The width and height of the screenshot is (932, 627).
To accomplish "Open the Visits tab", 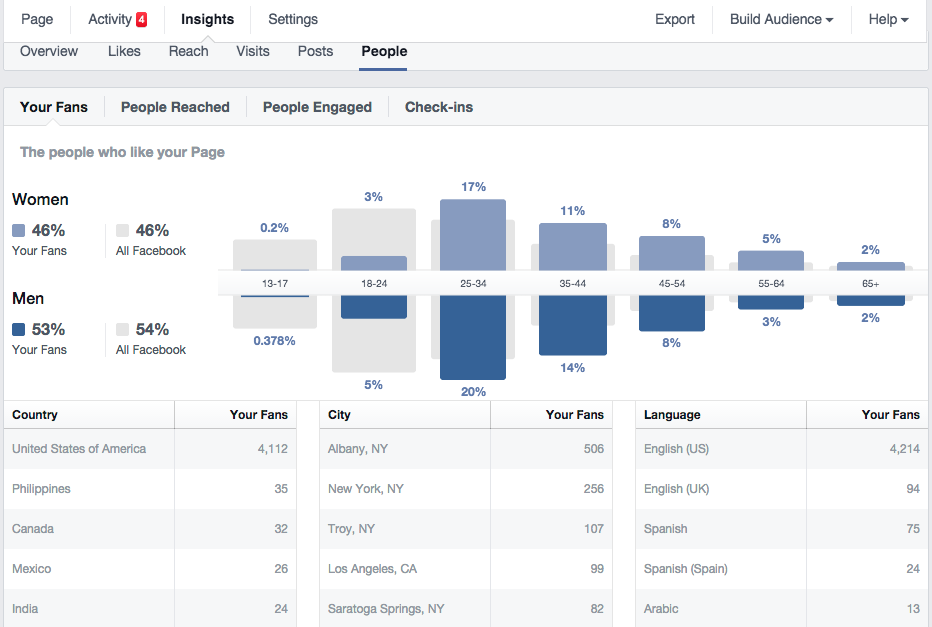I will [252, 51].
